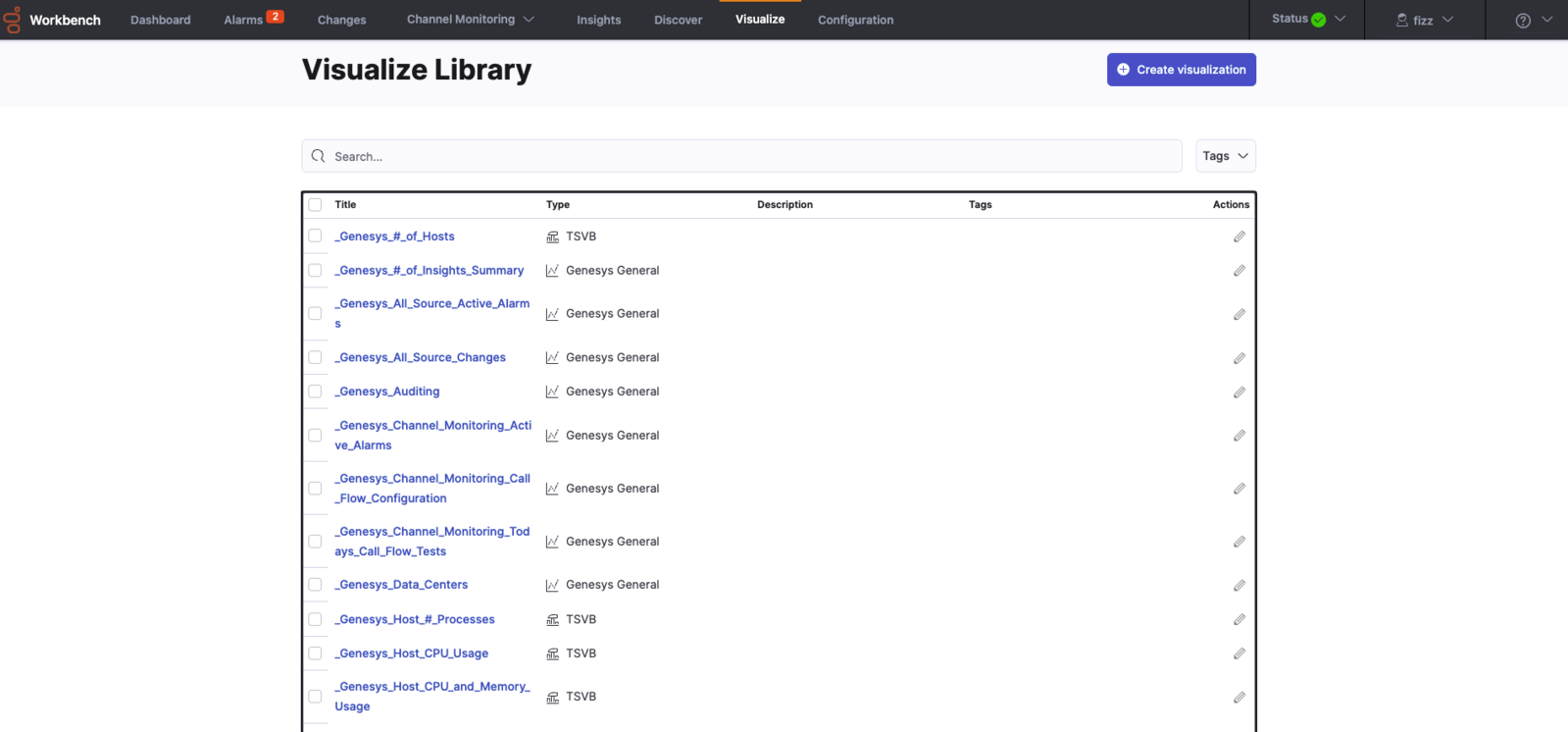Image resolution: width=1568 pixels, height=732 pixels.
Task: Switch to the Discover tab
Action: (679, 20)
